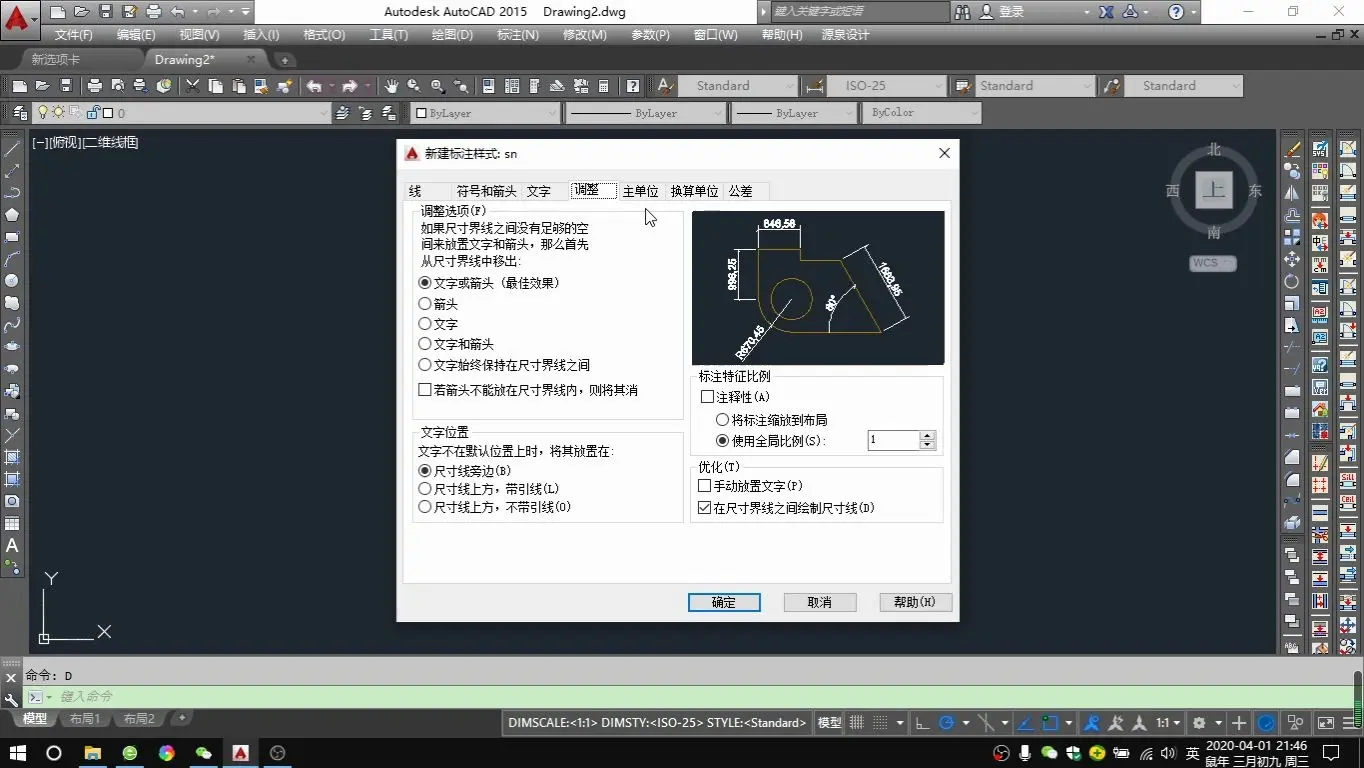
Task: Switch to the '主单位' tab
Action: 640,191
